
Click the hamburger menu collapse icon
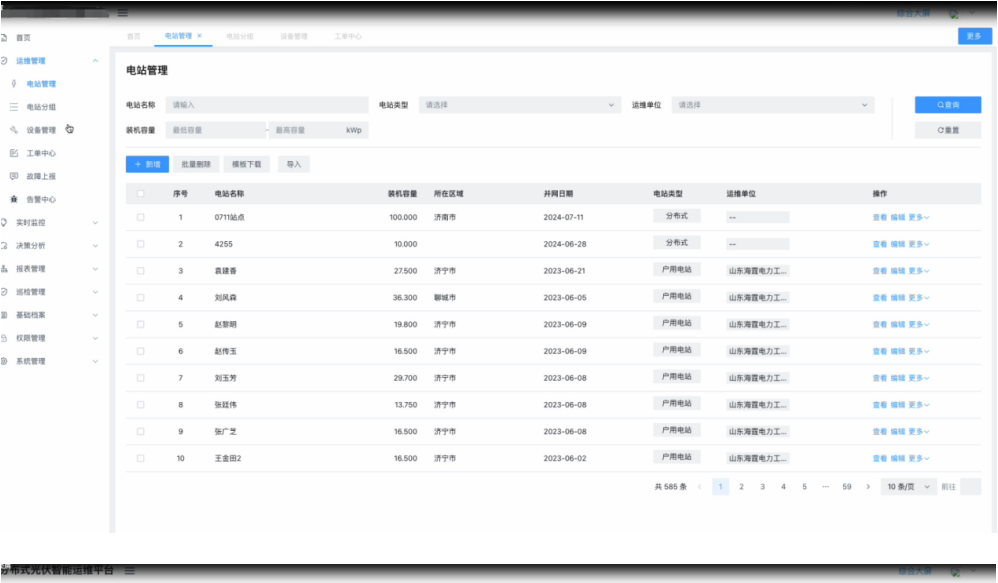(123, 13)
